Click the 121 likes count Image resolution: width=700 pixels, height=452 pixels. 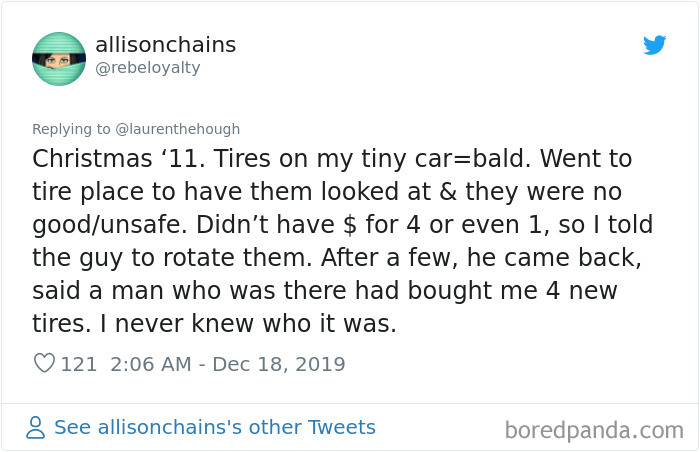point(79,364)
